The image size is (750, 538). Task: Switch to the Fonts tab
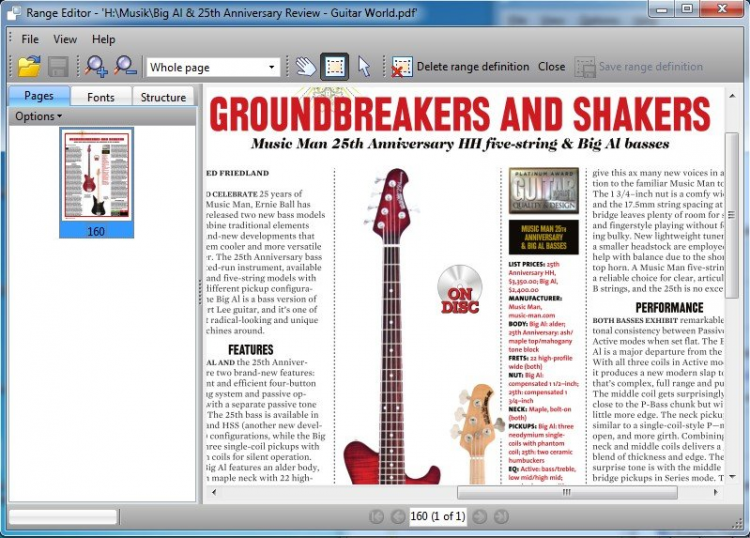pos(101,97)
